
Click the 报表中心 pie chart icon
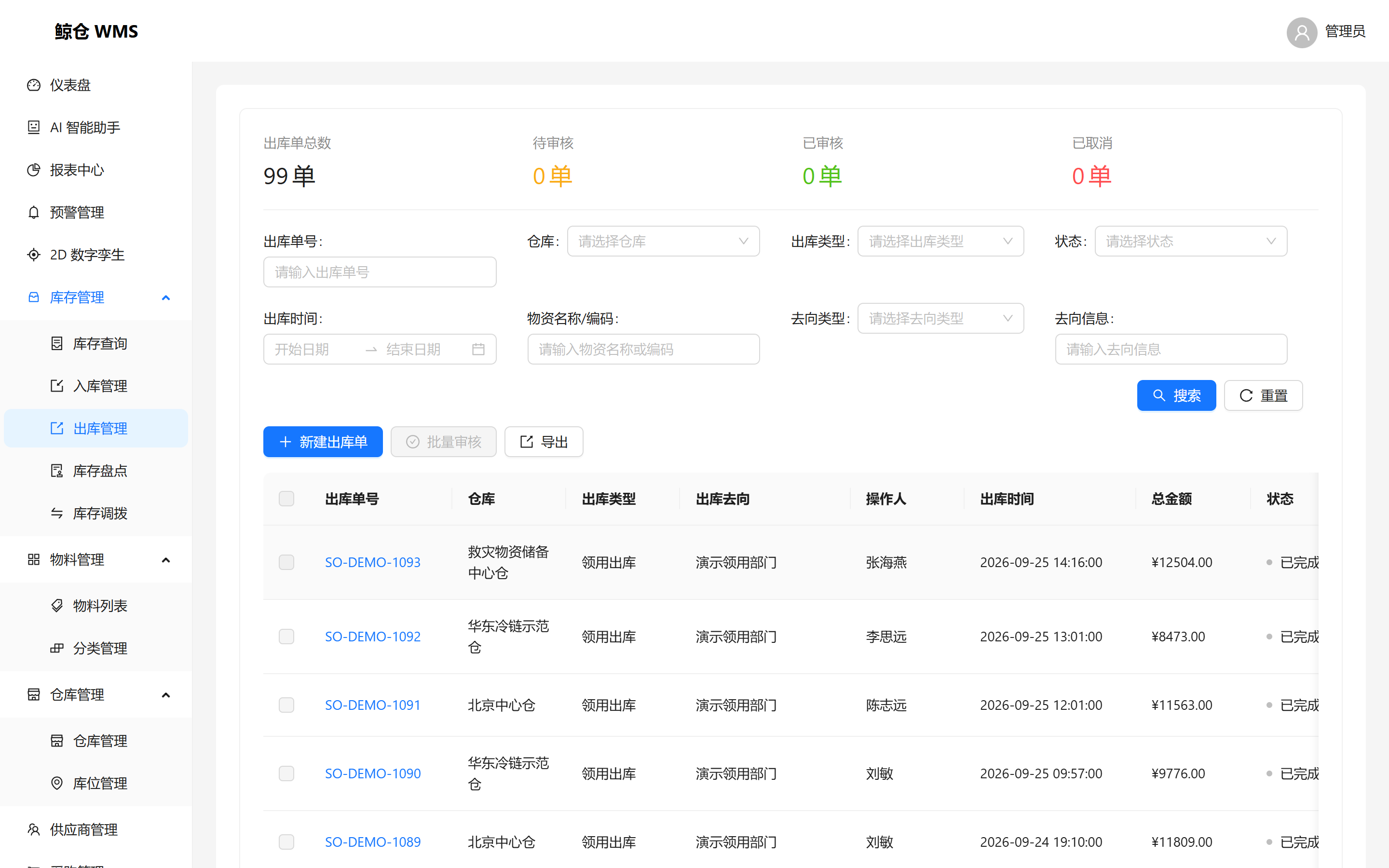pyautogui.click(x=34, y=170)
